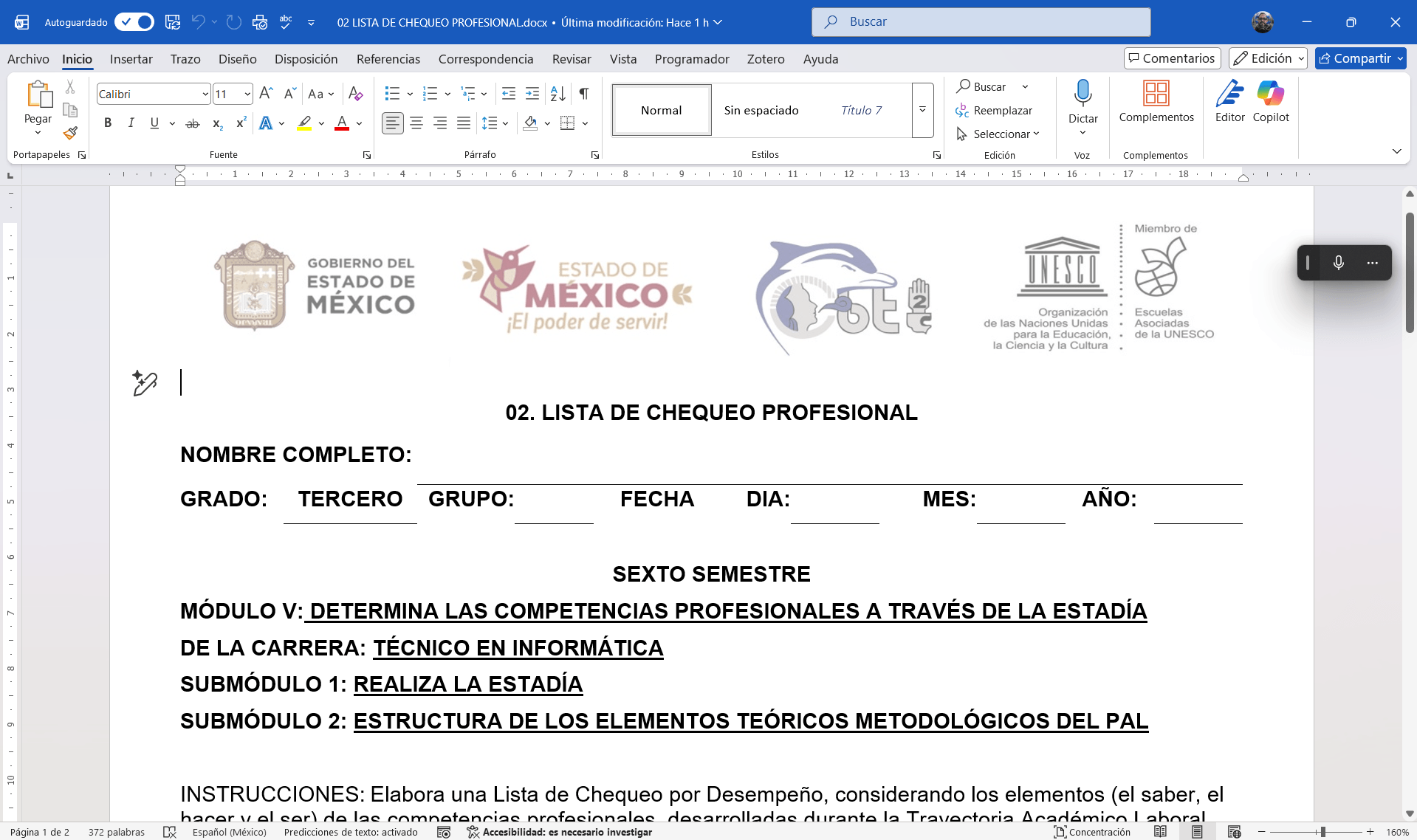
Task: Toggle strikethrough formatting
Action: click(191, 123)
